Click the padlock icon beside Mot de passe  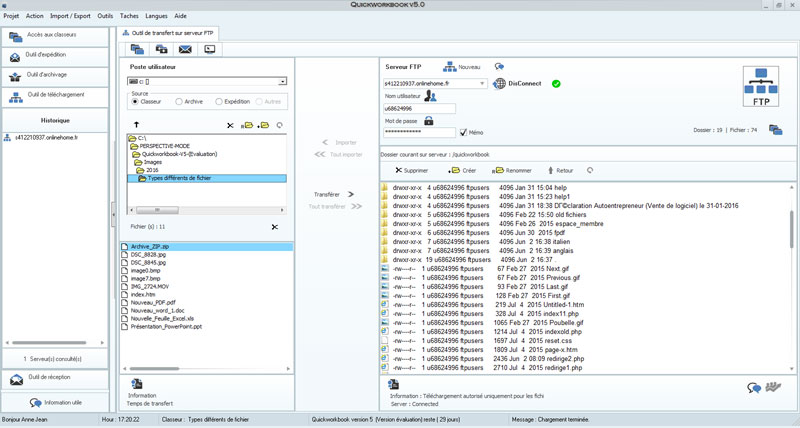point(428,120)
